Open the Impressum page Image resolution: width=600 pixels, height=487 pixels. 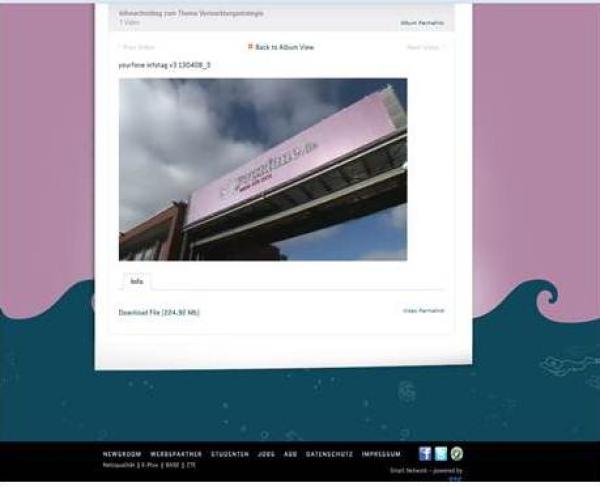coord(381,454)
